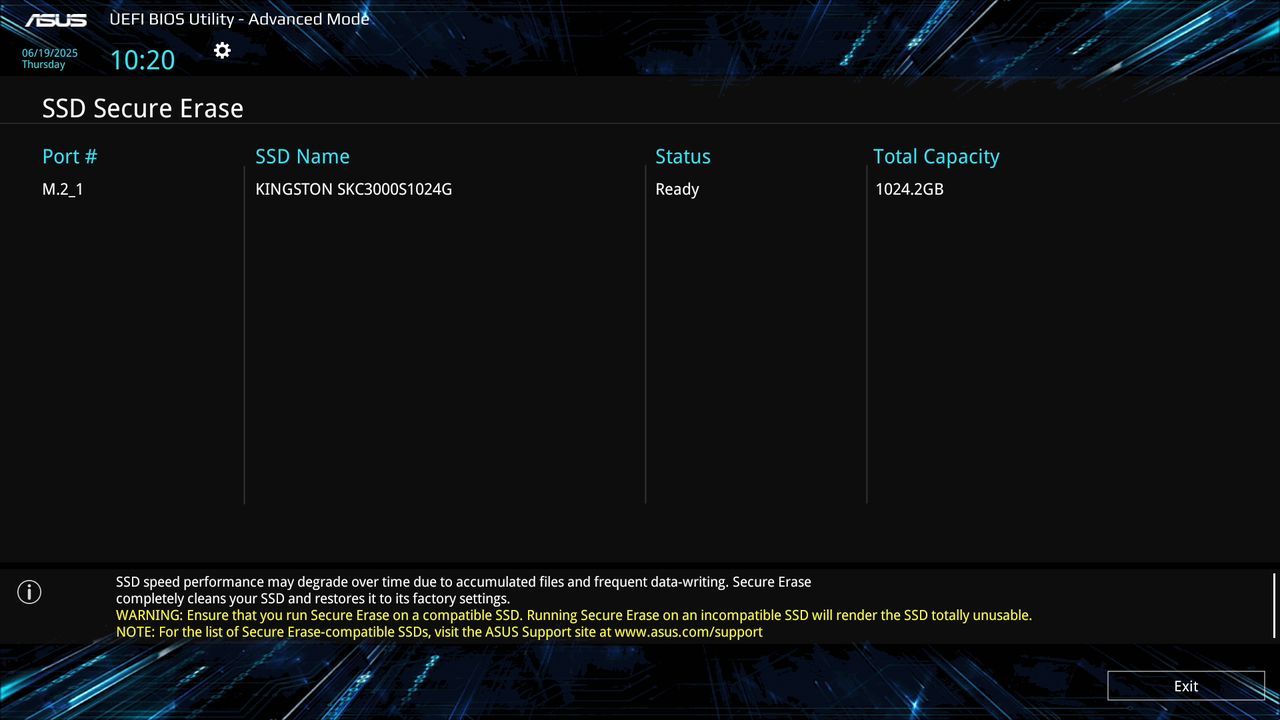This screenshot has height=720, width=1280.
Task: Select the KINGSTON SKC3000S1024G drive
Action: pyautogui.click(x=353, y=189)
